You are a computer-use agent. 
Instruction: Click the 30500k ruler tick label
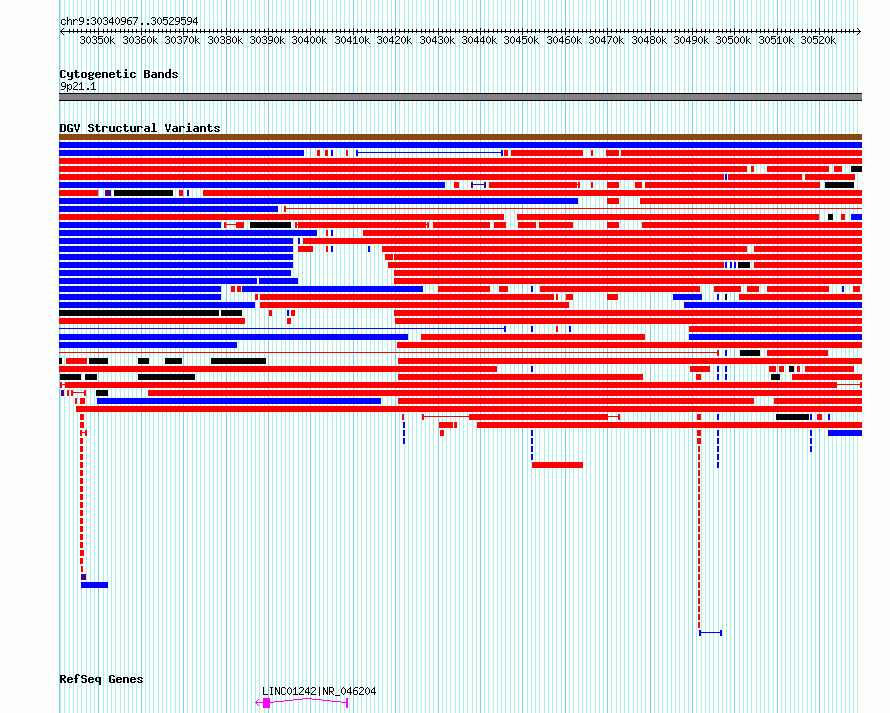pyautogui.click(x=733, y=40)
